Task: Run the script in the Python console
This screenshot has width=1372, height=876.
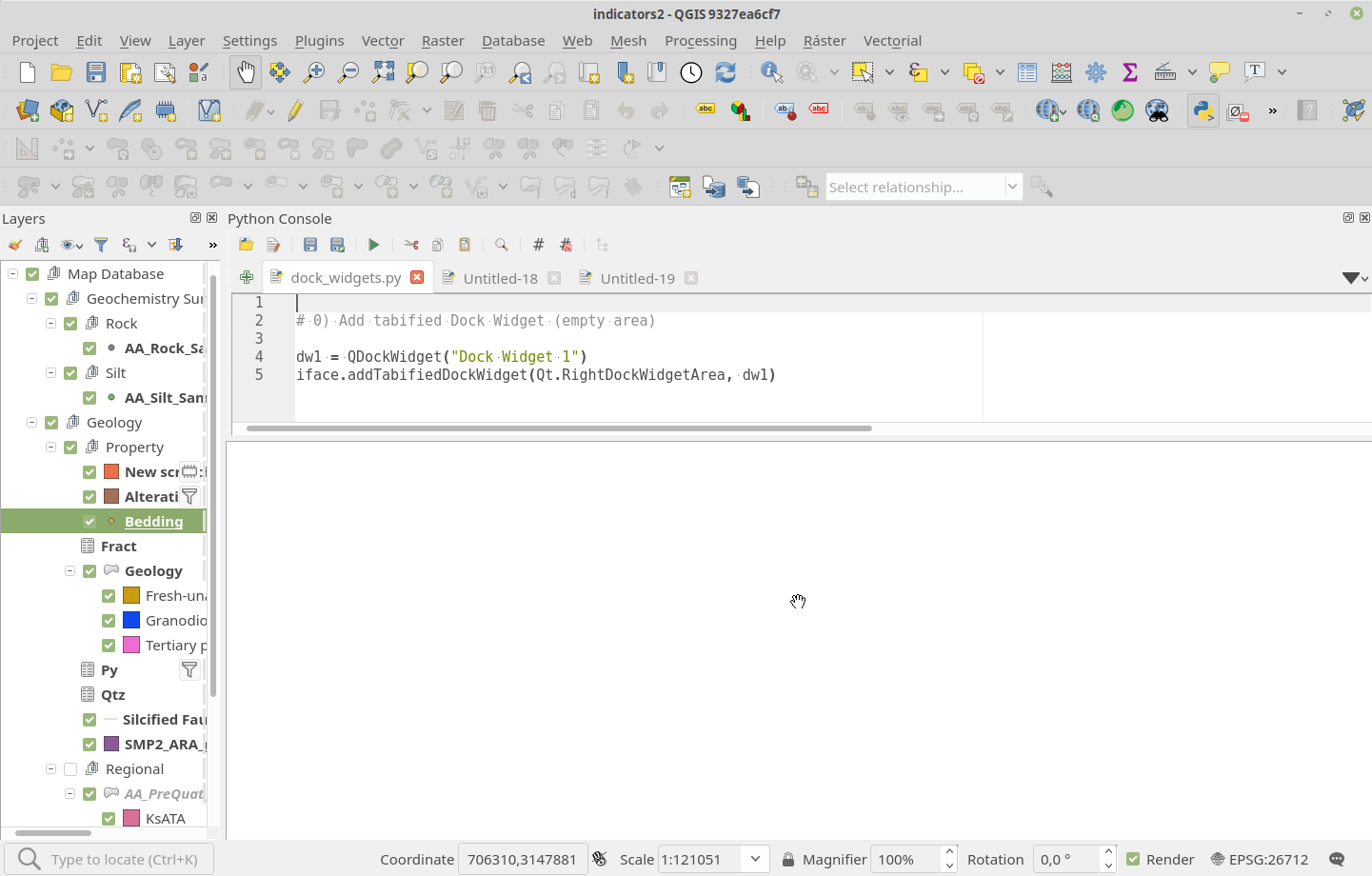Action: tap(373, 245)
